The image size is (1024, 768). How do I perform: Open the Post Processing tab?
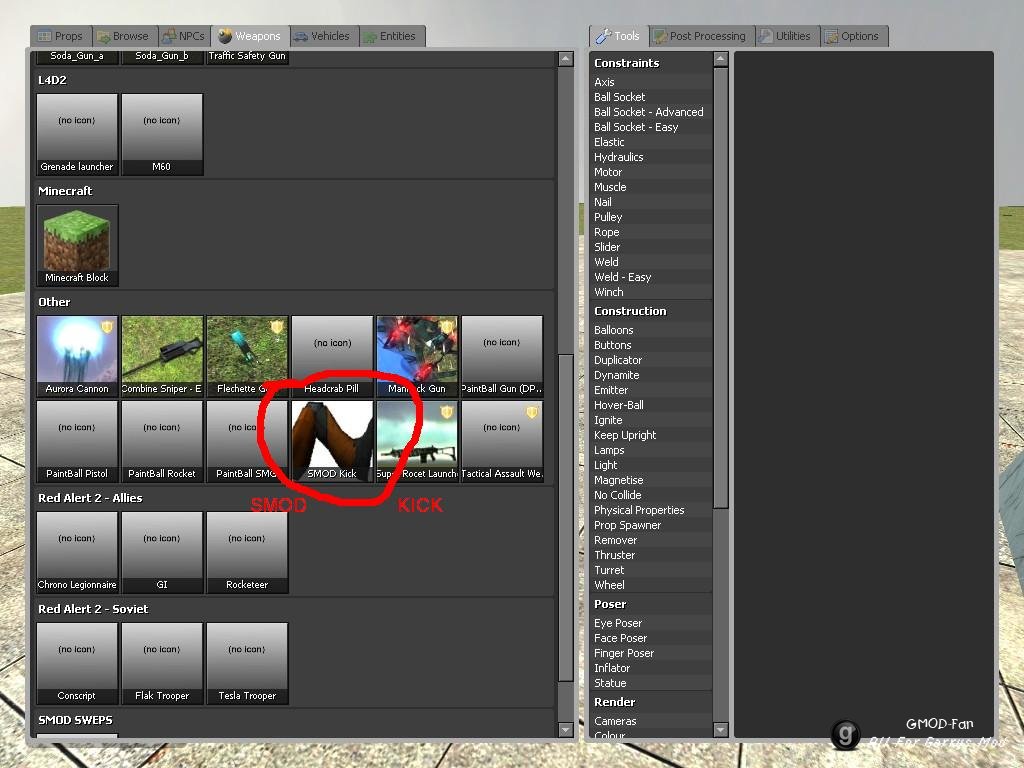pyautogui.click(x=701, y=36)
